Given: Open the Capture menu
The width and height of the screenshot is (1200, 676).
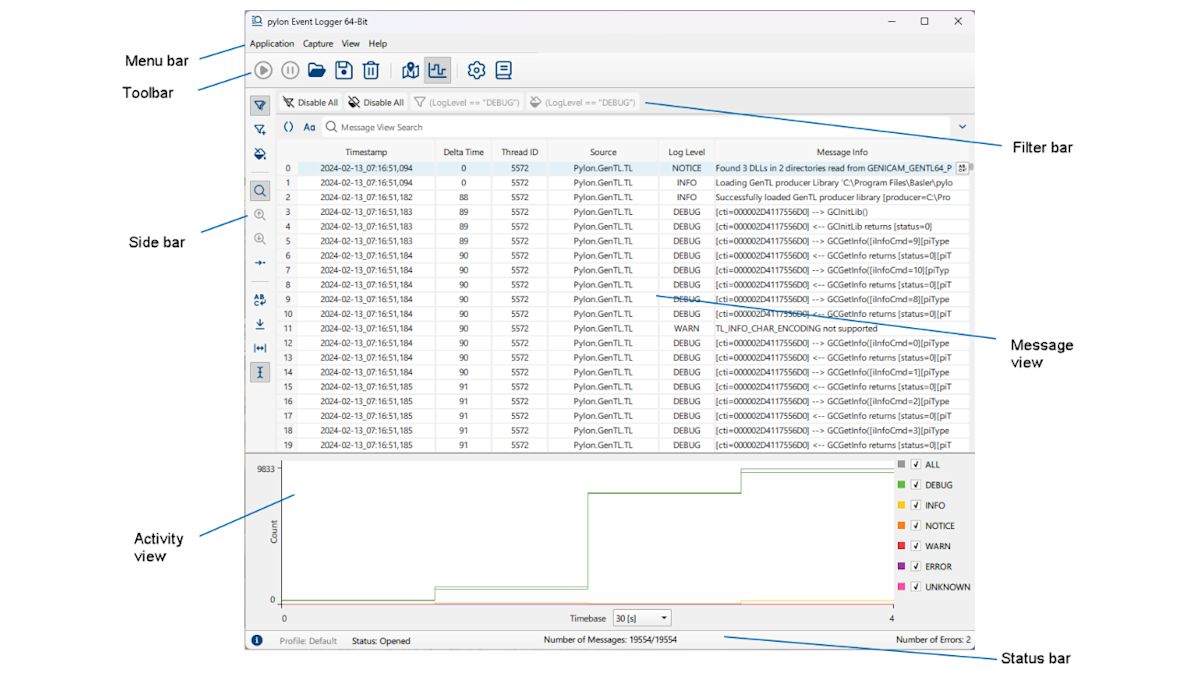Looking at the screenshot, I should pyautogui.click(x=318, y=44).
